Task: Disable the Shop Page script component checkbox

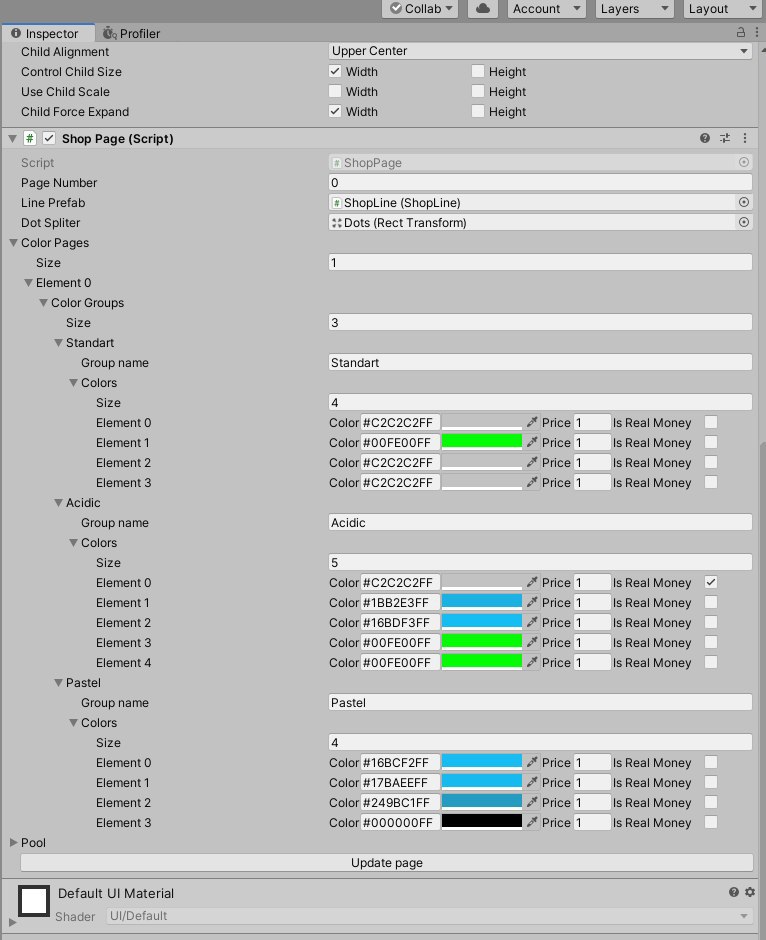Action: 49,138
